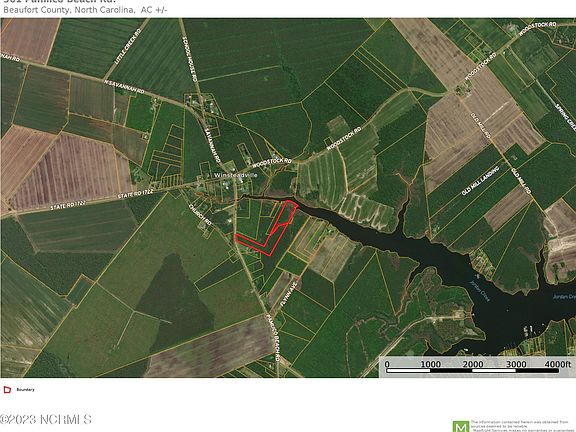Click the MapRight disclaimer text
This screenshot has height=432, width=576.
[x=523, y=426]
